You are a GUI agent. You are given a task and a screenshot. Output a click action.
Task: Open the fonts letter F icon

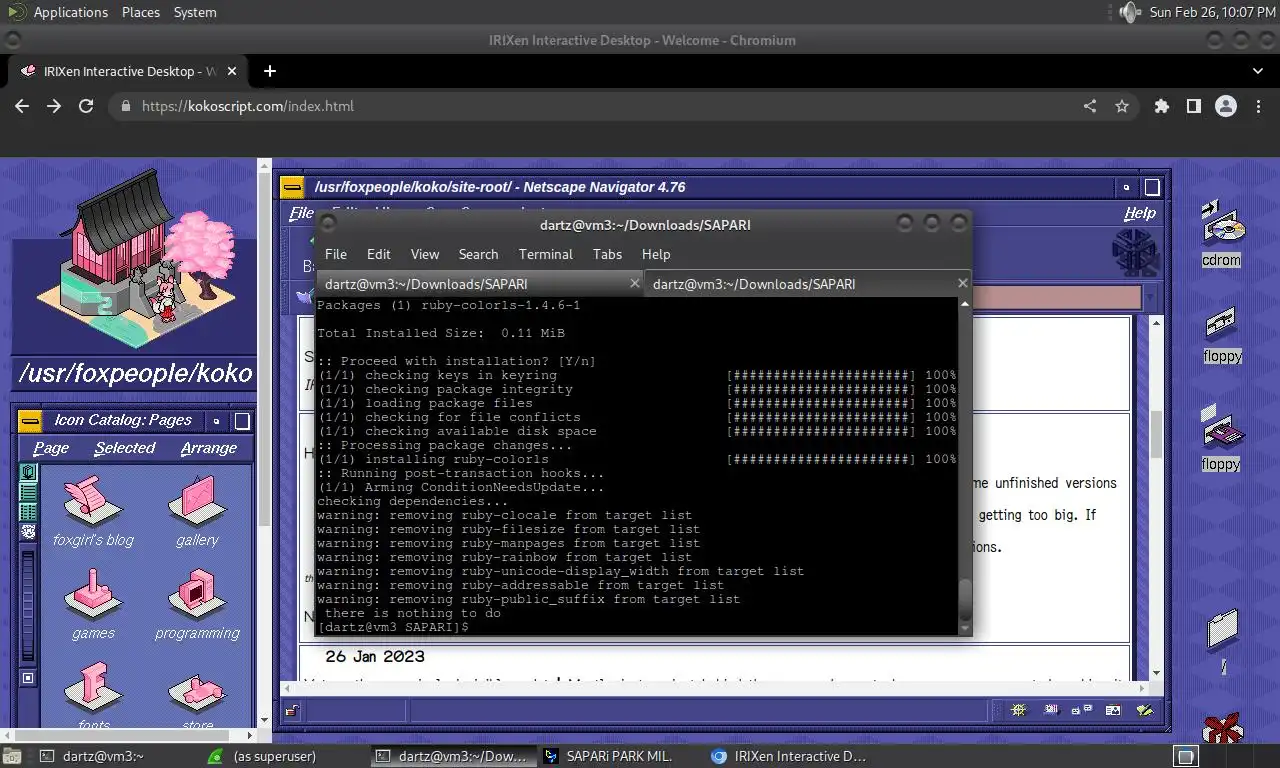[93, 688]
